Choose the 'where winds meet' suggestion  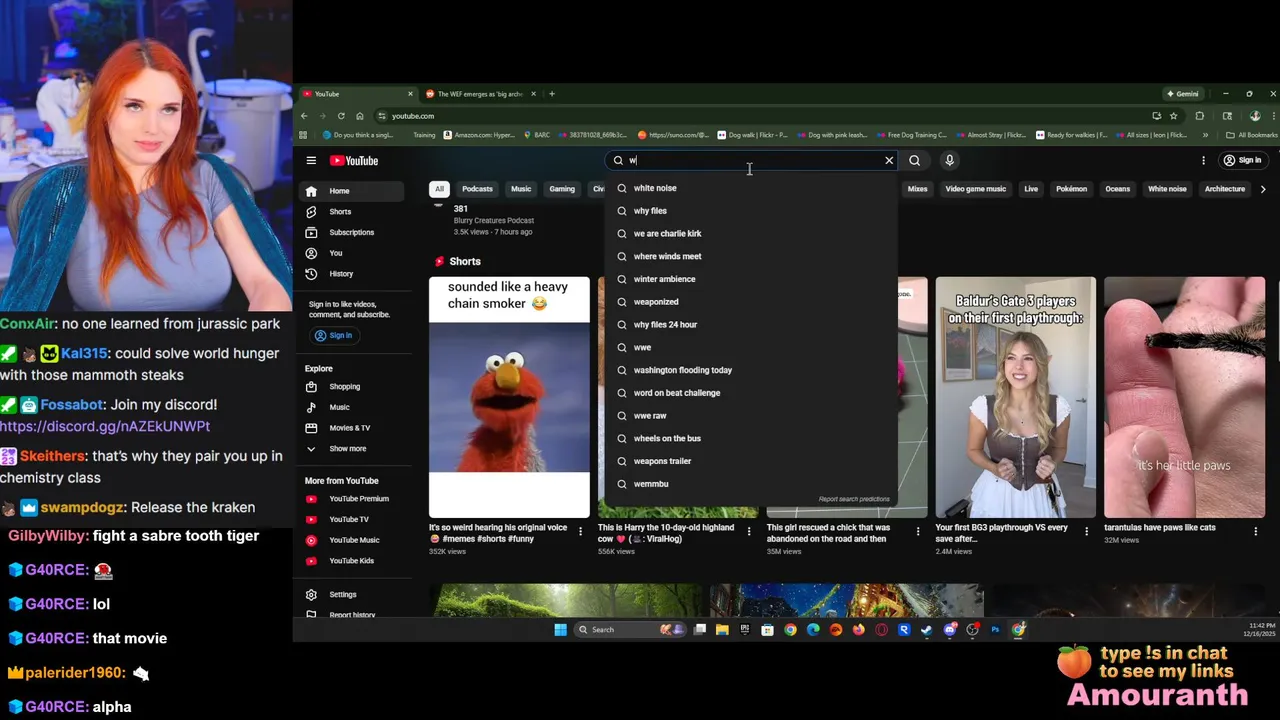coord(751,256)
